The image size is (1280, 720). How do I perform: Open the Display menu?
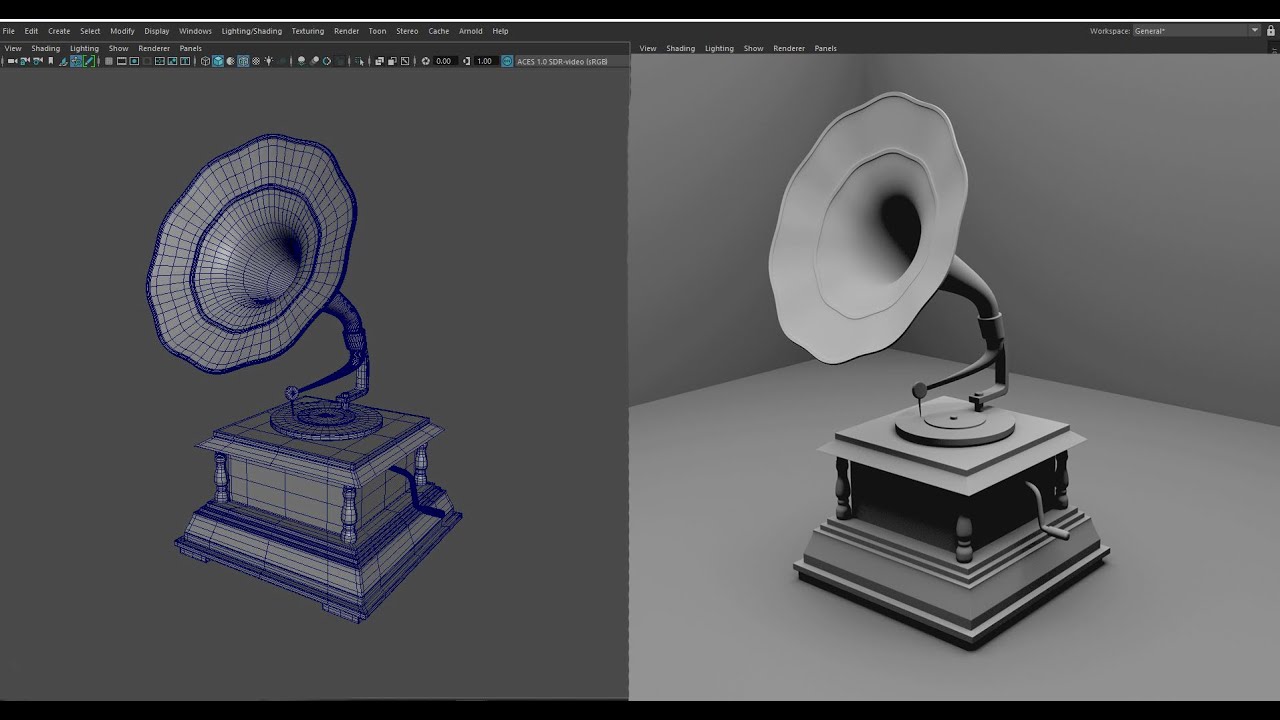pos(157,31)
